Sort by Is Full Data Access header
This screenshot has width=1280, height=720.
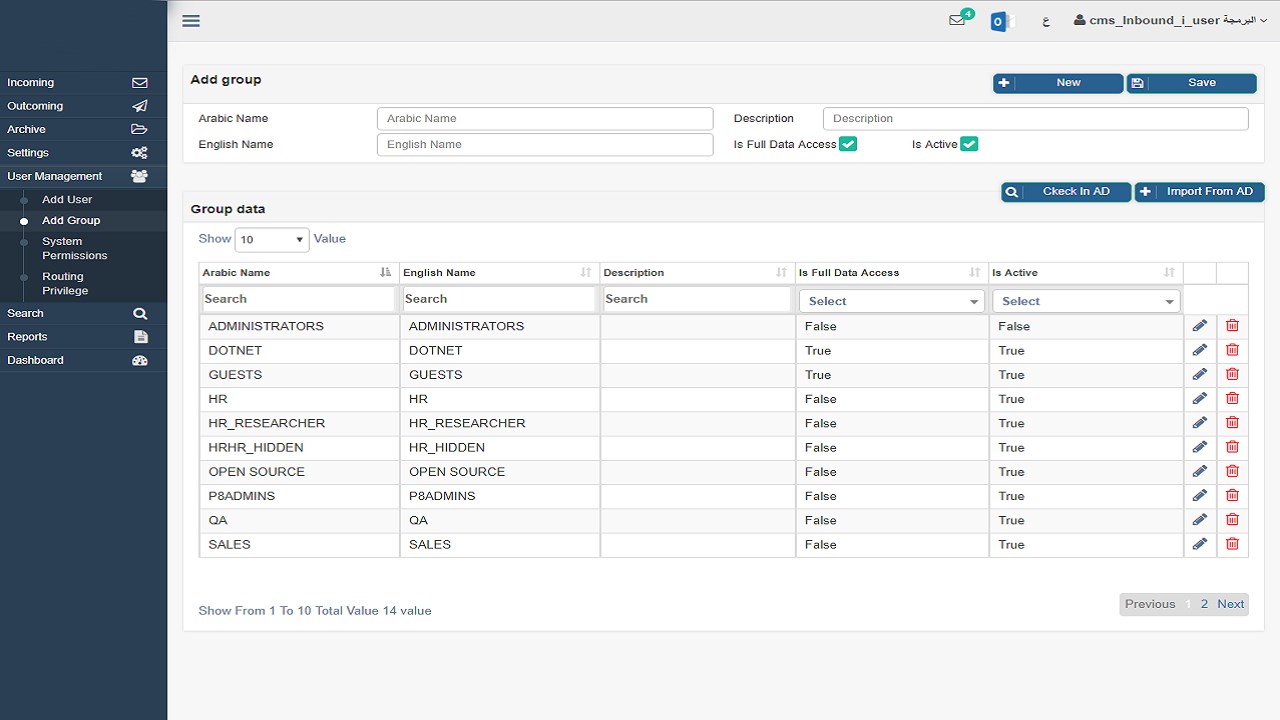[x=892, y=273]
